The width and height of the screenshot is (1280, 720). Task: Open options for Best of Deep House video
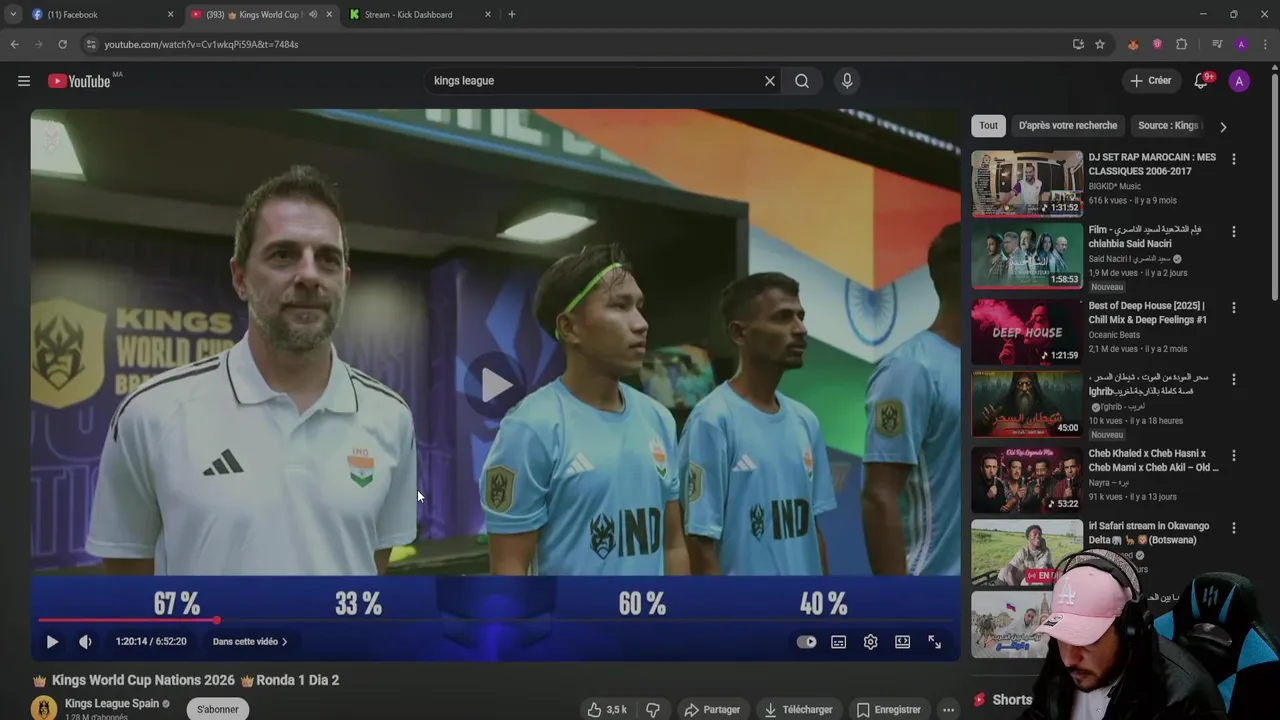point(1233,307)
